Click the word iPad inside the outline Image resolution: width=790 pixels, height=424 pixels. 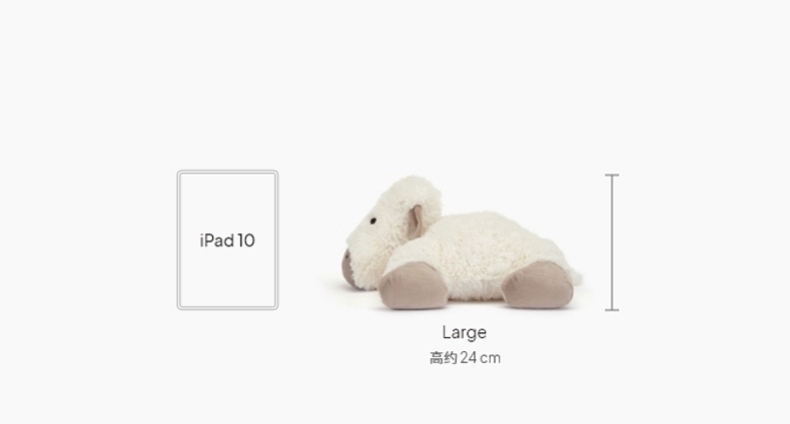(217, 240)
